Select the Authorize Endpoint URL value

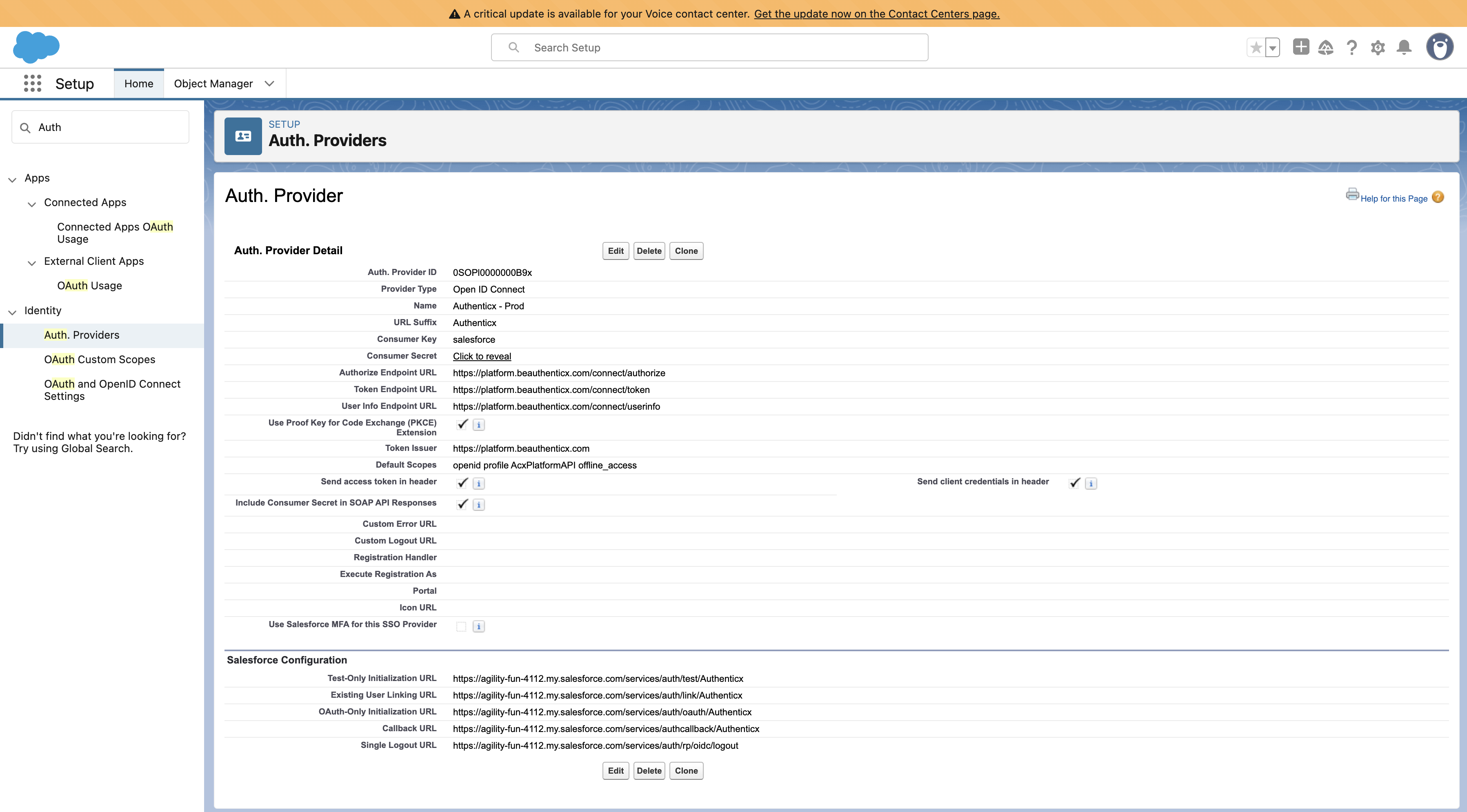coord(559,373)
